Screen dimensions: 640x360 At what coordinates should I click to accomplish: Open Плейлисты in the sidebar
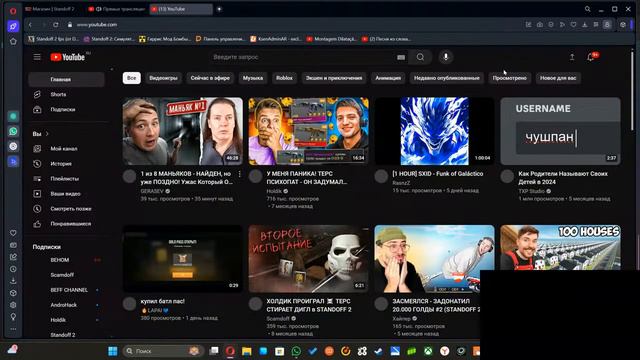pyautogui.click(x=66, y=179)
